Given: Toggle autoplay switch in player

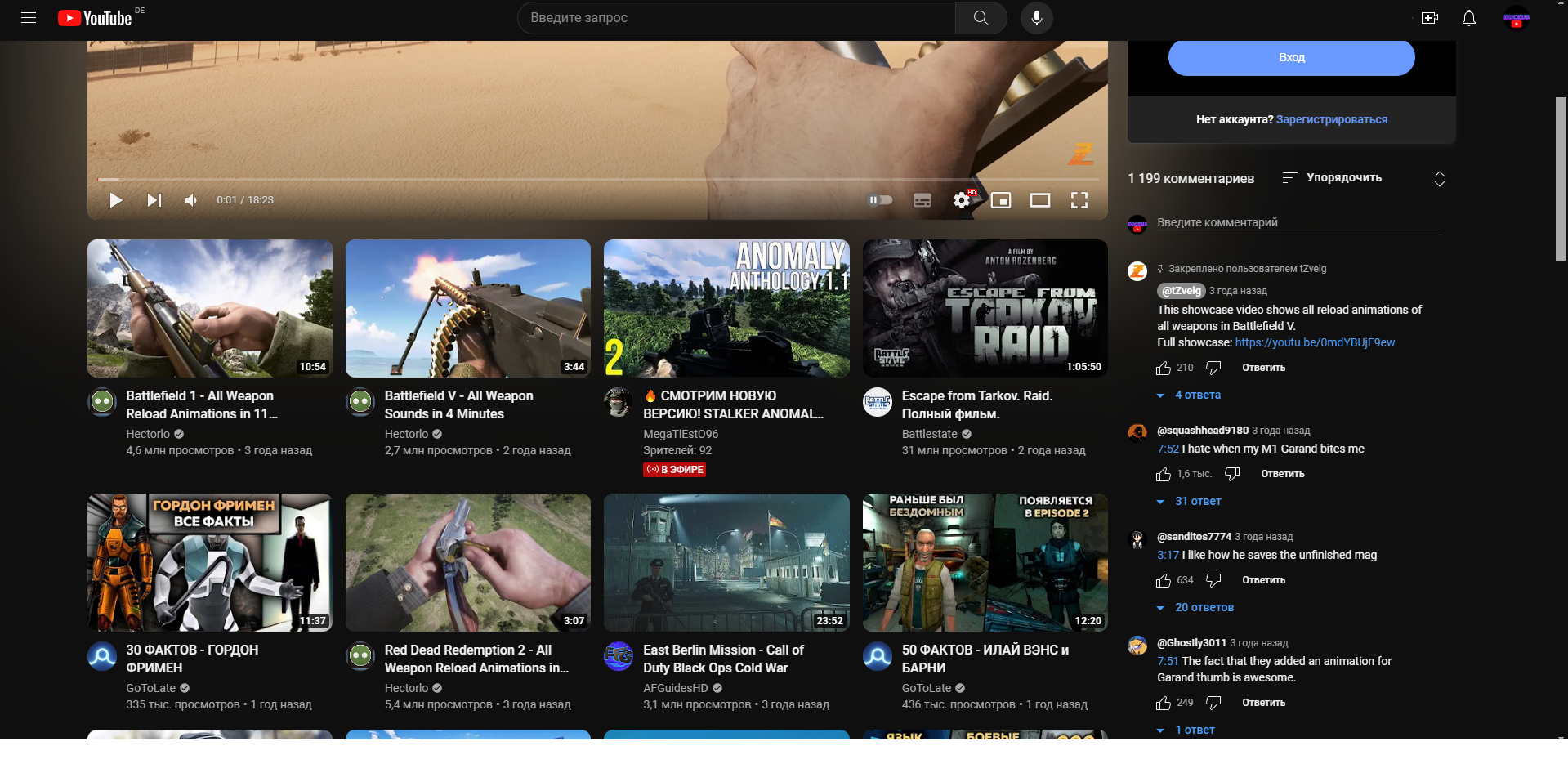Looking at the screenshot, I should point(880,200).
